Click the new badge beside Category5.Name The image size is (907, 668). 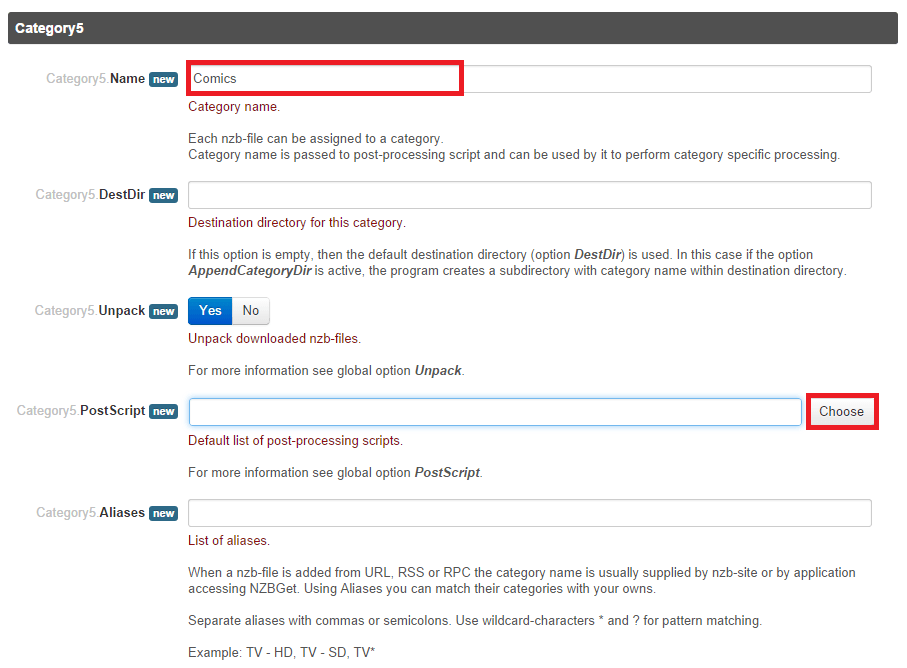coord(164,79)
